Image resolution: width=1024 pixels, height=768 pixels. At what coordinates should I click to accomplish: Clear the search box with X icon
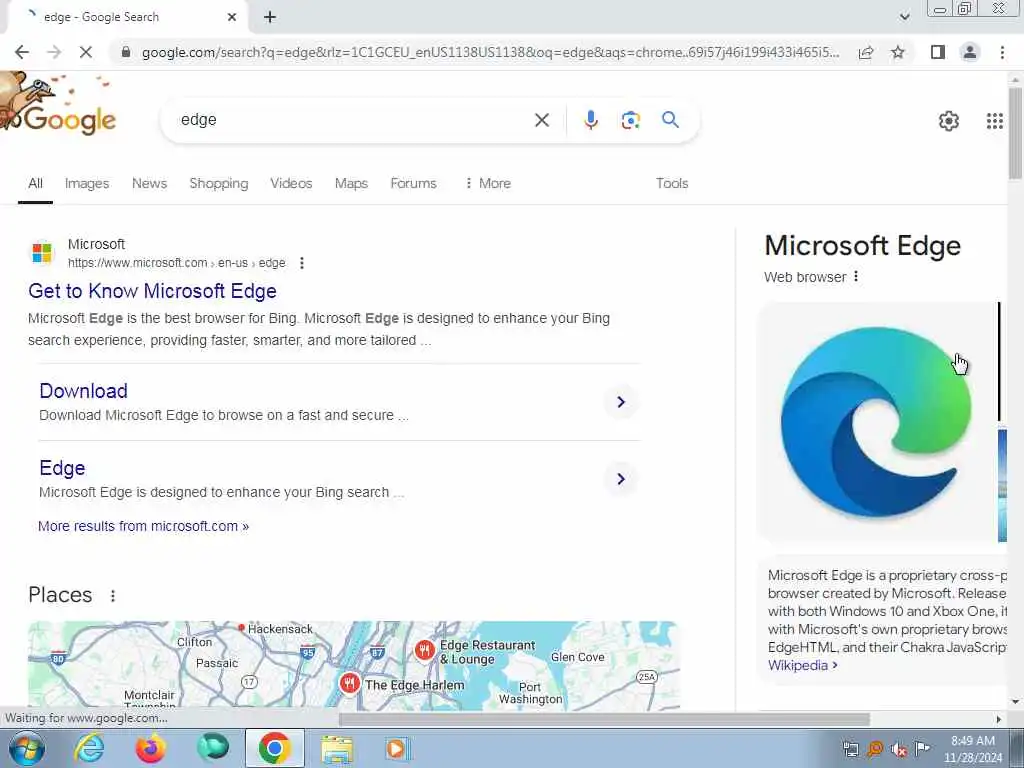pos(541,120)
